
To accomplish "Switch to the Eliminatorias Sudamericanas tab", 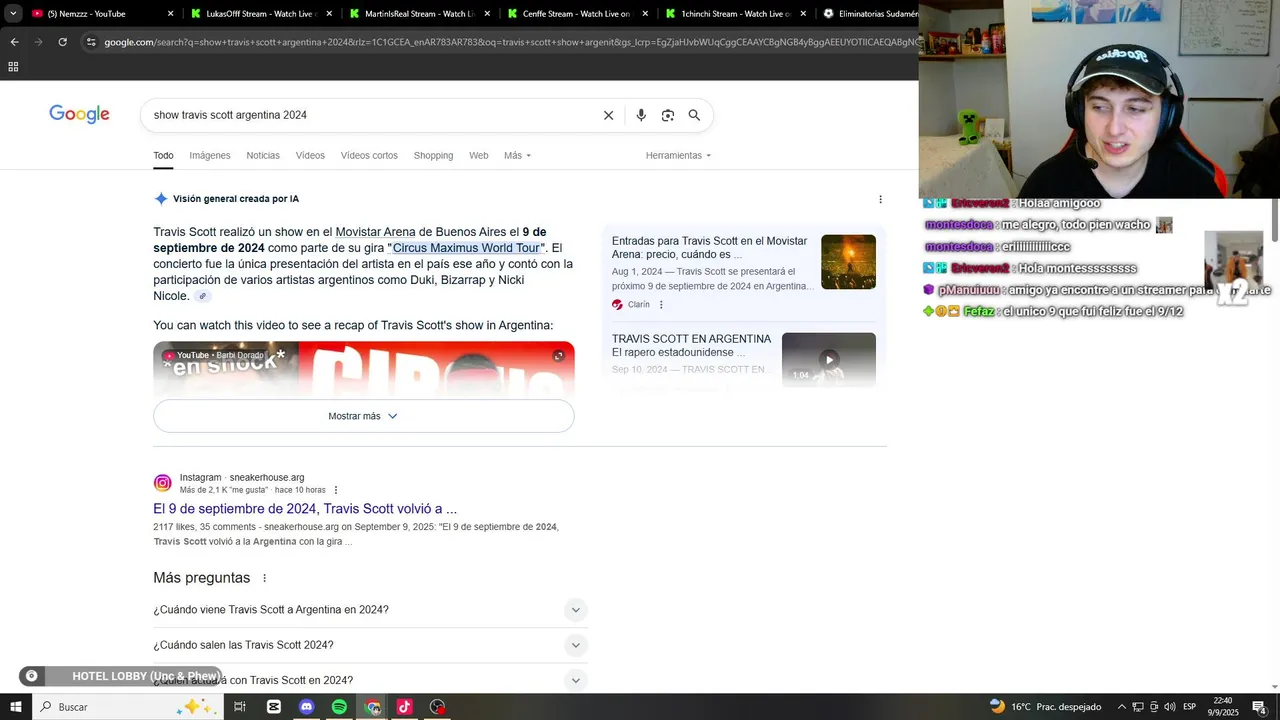I will pyautogui.click(x=868, y=14).
